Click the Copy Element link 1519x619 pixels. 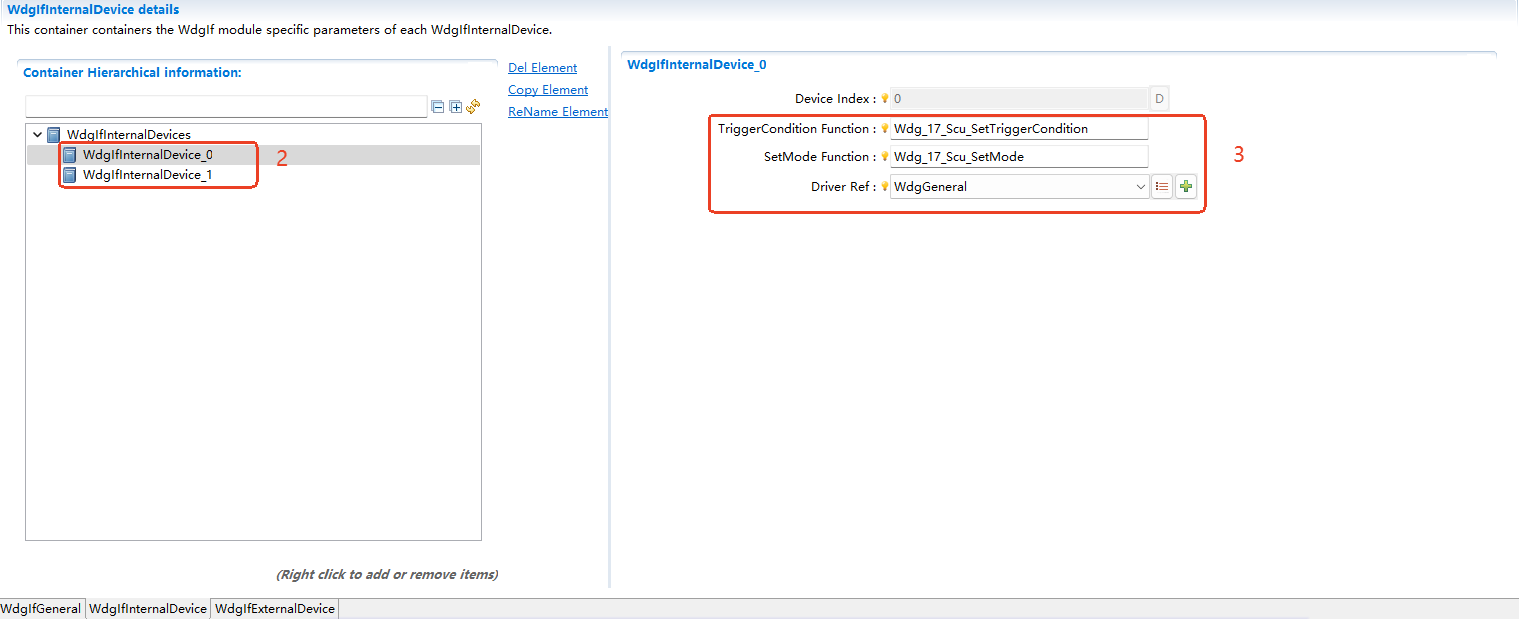pyautogui.click(x=547, y=89)
